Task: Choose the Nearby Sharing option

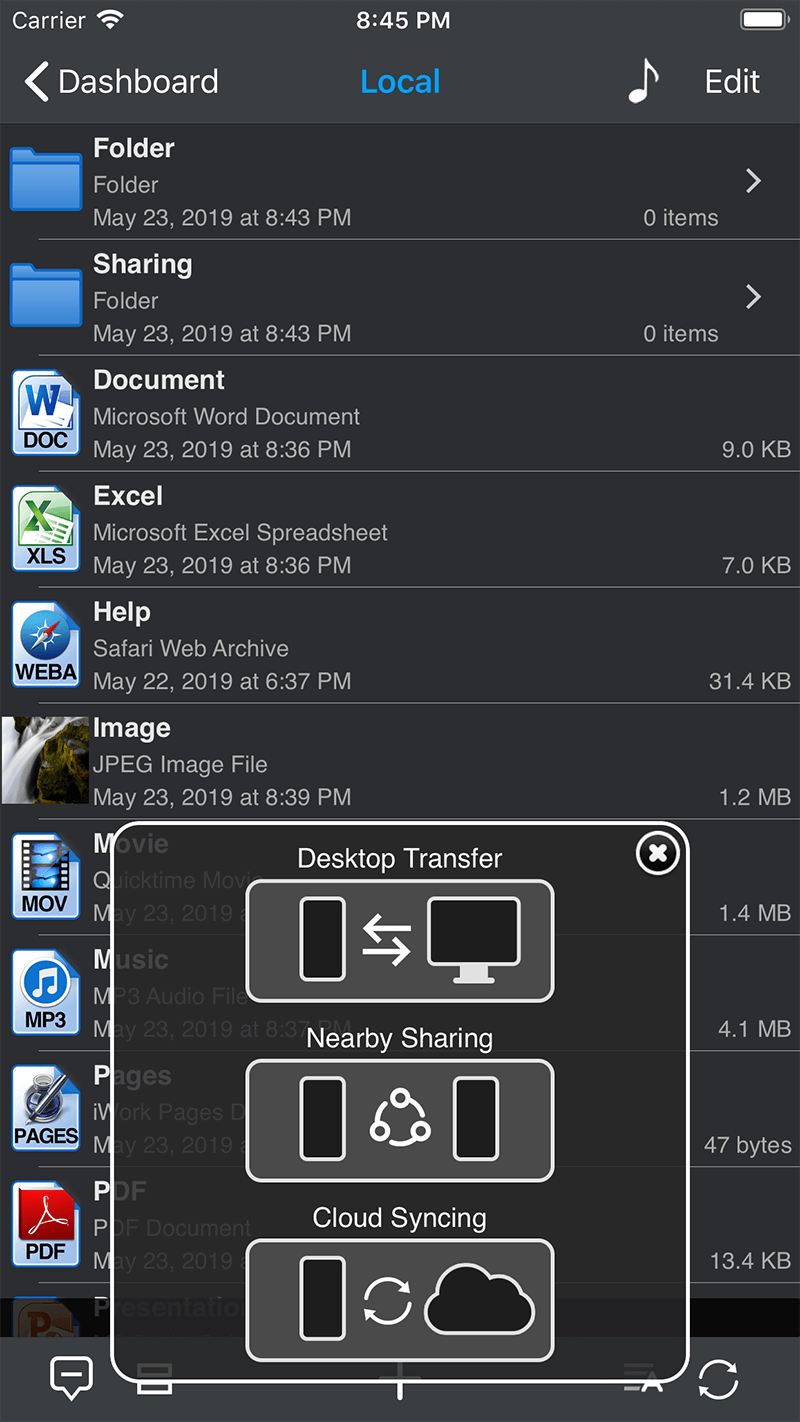Action: 400,1120
